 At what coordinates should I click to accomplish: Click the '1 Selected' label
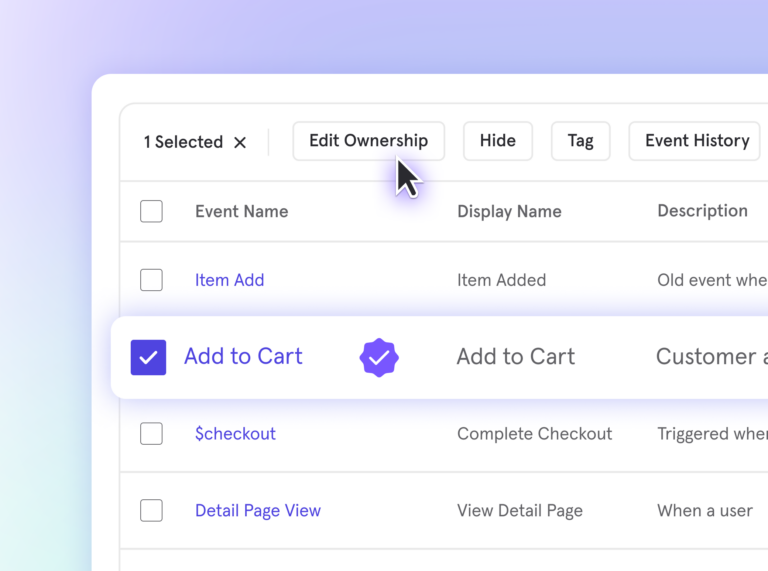(183, 142)
